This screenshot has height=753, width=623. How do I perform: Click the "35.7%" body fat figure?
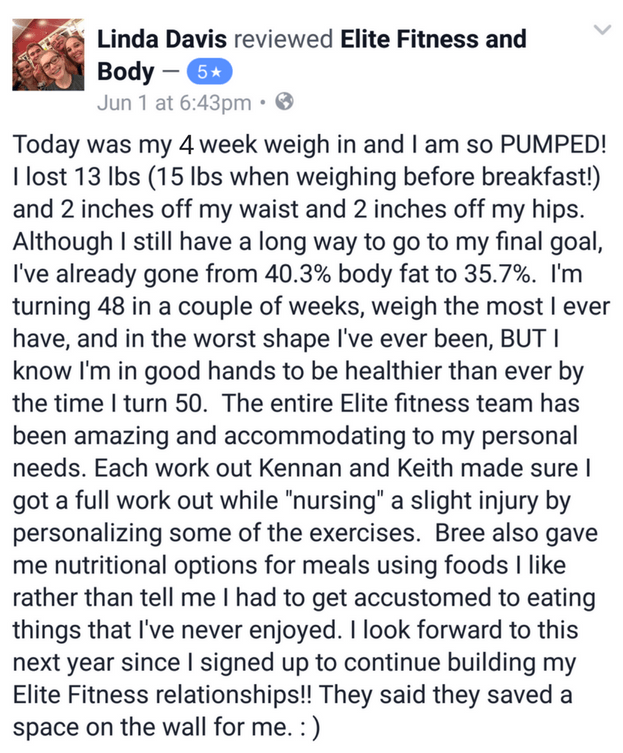coord(498,274)
